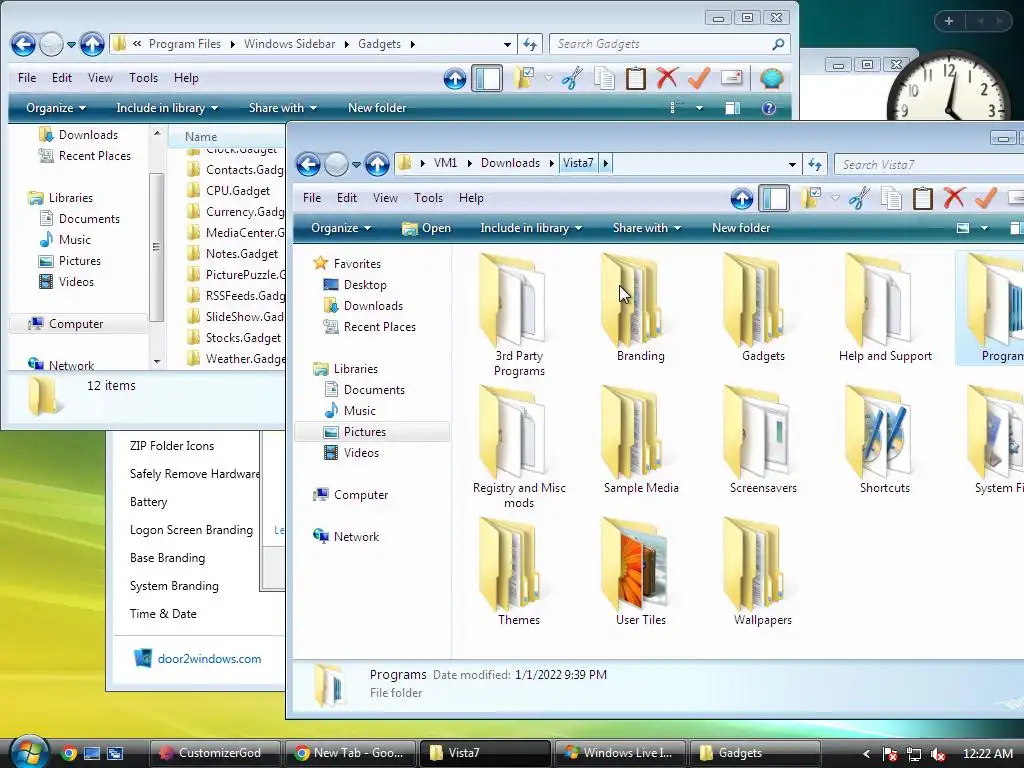
Task: Open Share with dropdown in Vista7 window
Action: [647, 228]
